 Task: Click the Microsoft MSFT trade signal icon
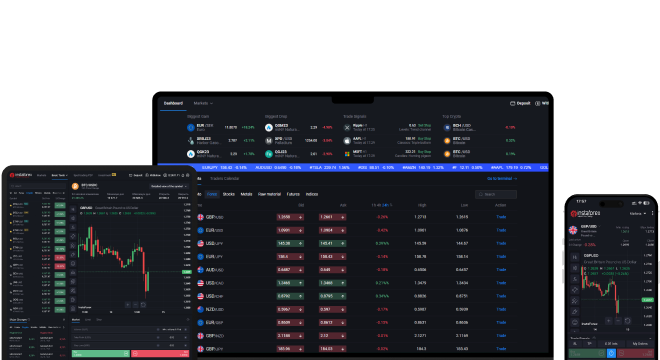tap(347, 154)
